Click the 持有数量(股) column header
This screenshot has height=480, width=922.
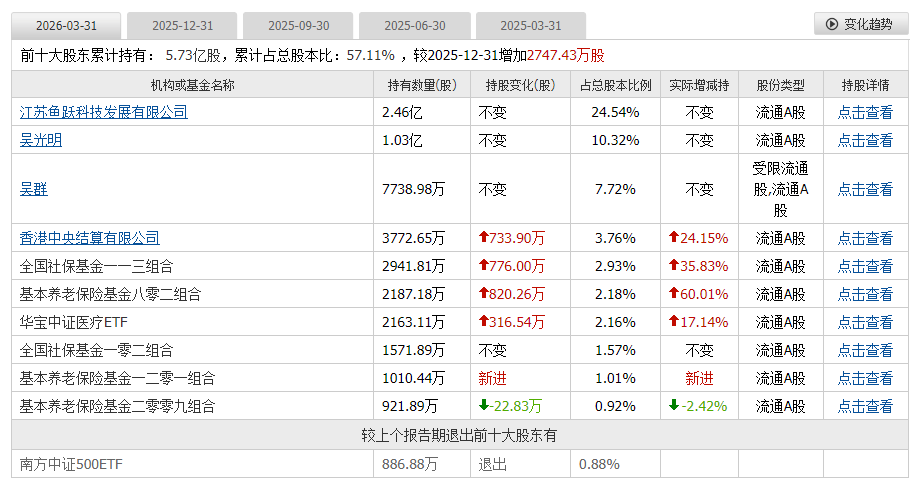(x=421, y=85)
